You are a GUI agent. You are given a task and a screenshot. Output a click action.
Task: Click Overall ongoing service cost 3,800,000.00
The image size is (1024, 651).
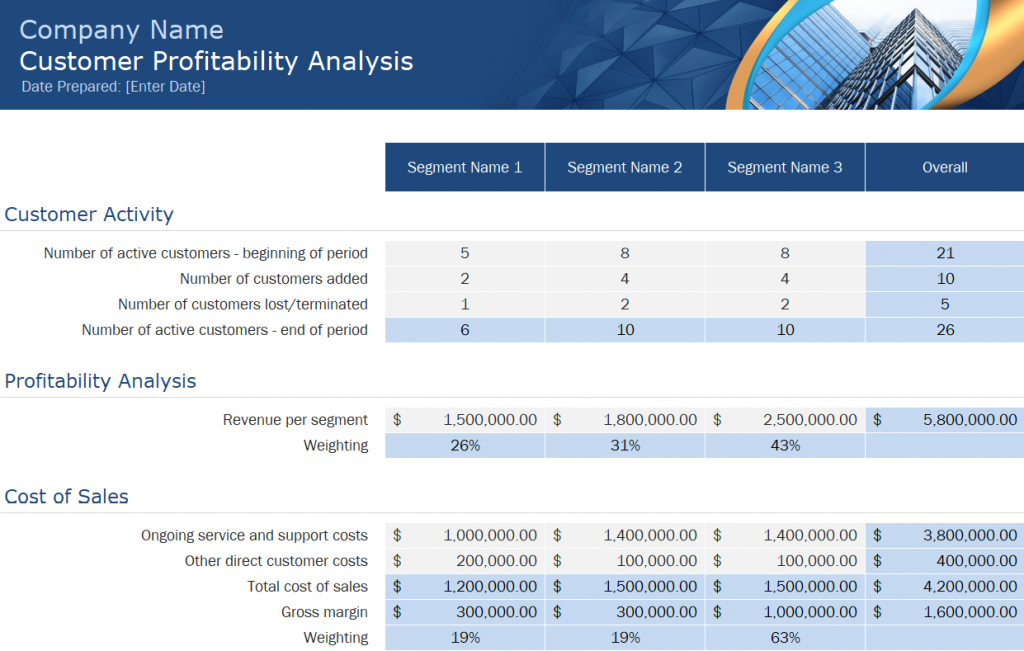coord(945,535)
